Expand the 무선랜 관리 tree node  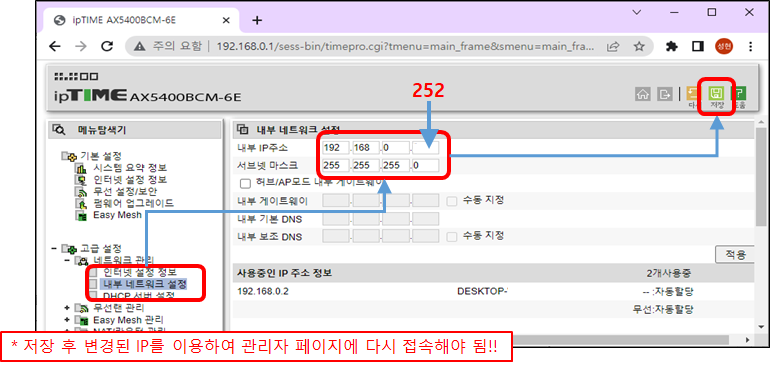(67, 308)
